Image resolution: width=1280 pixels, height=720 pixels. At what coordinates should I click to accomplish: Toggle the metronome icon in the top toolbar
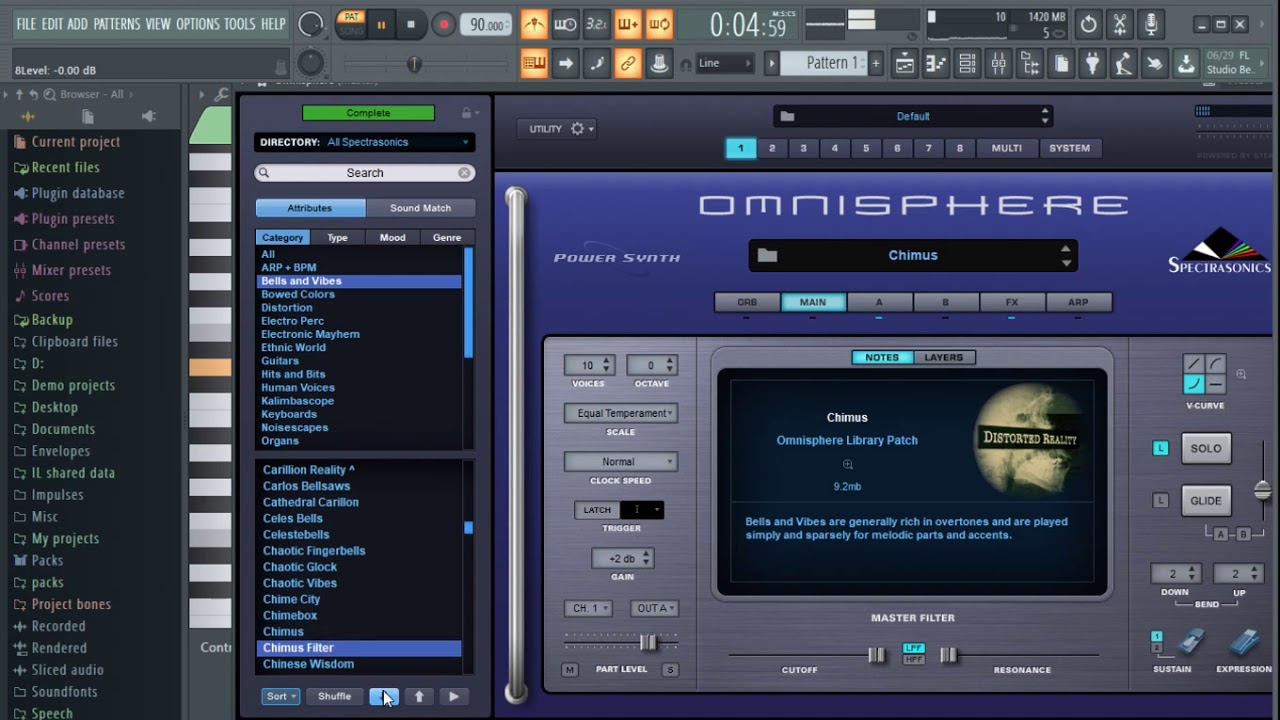point(535,24)
